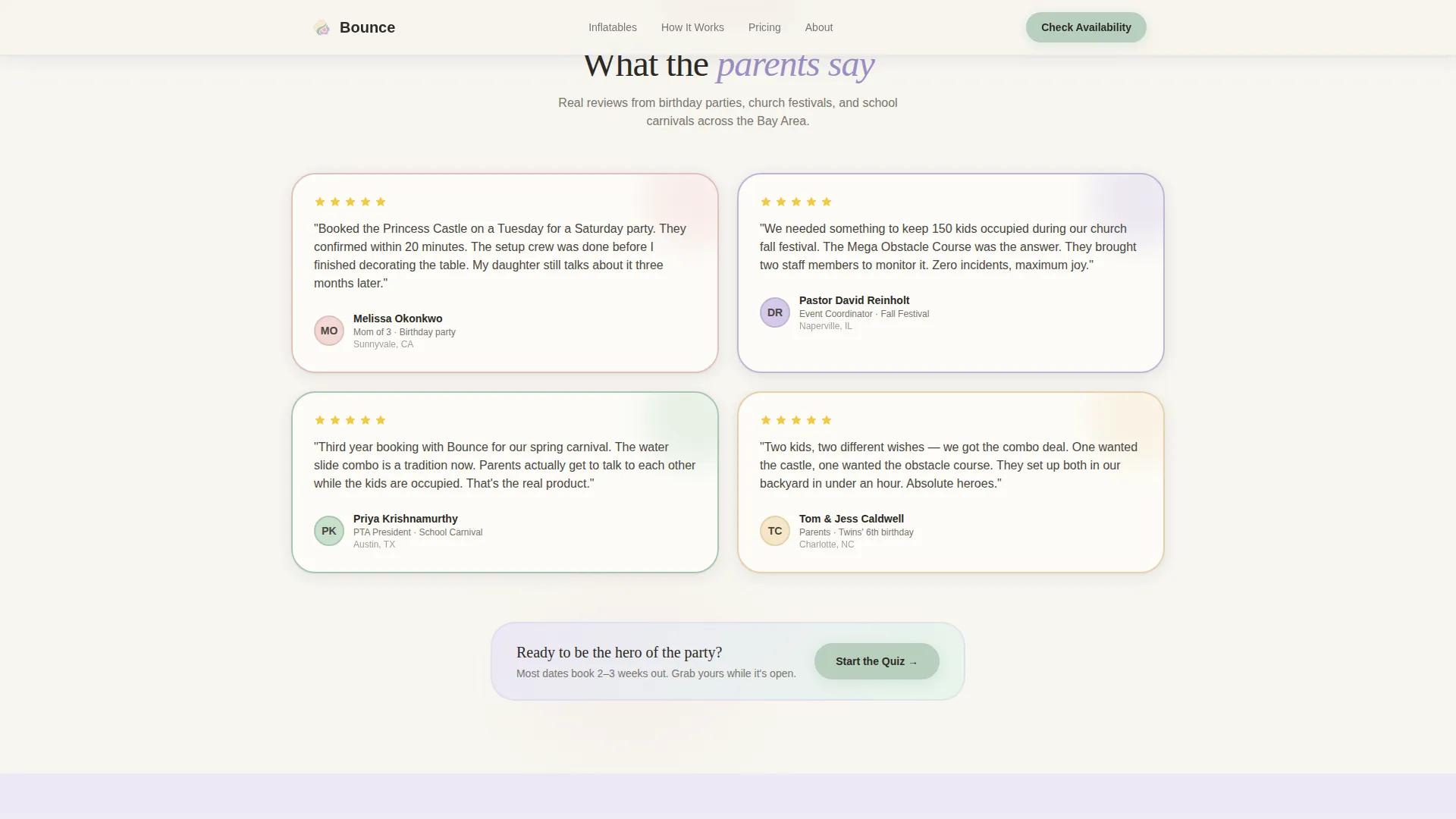The height and width of the screenshot is (819, 1456).
Task: Click the 'Real reviews from birthday parties' subtitle
Action: 728,111
